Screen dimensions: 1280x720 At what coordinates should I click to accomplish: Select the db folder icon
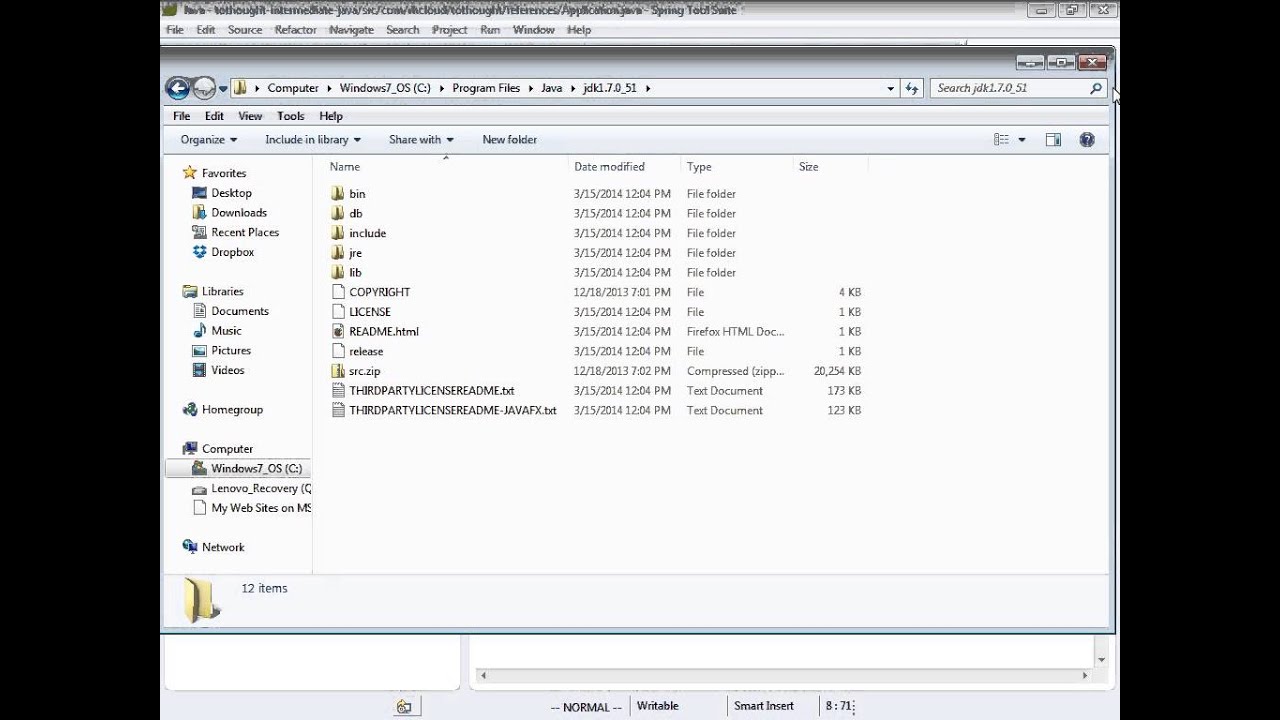click(337, 213)
